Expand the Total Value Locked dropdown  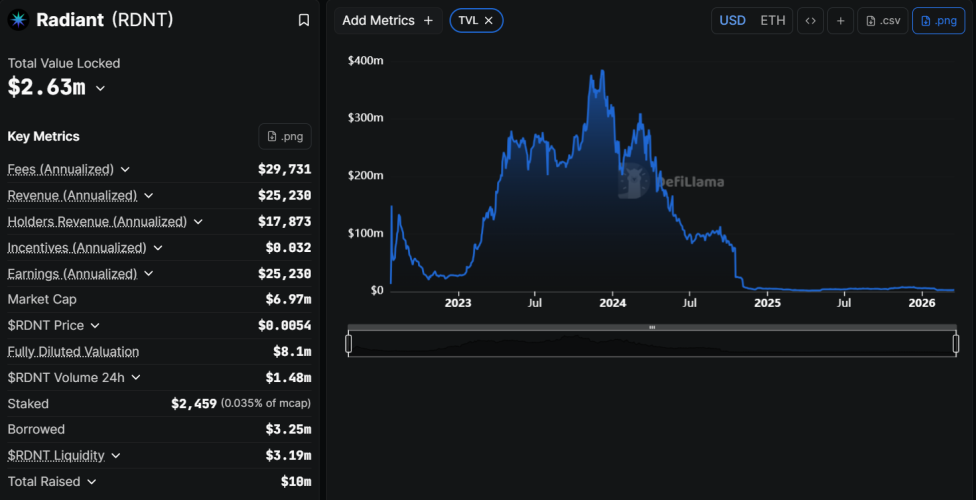100,88
